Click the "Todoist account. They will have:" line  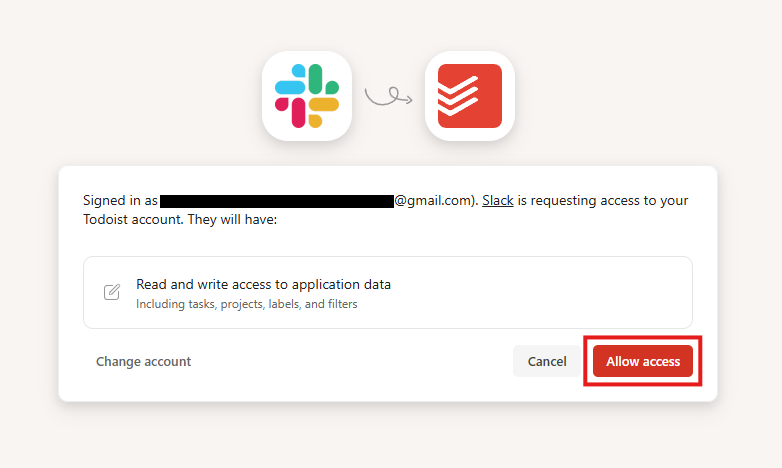[x=180, y=220]
